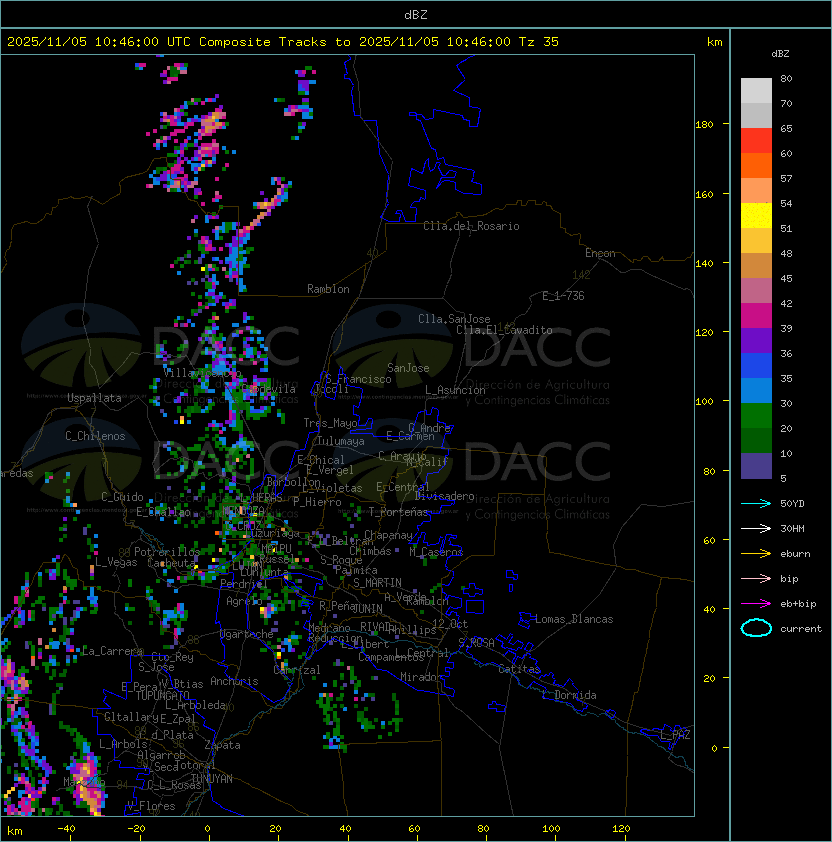Select the red 65-60 dBZ swatch

pyautogui.click(x=756, y=141)
